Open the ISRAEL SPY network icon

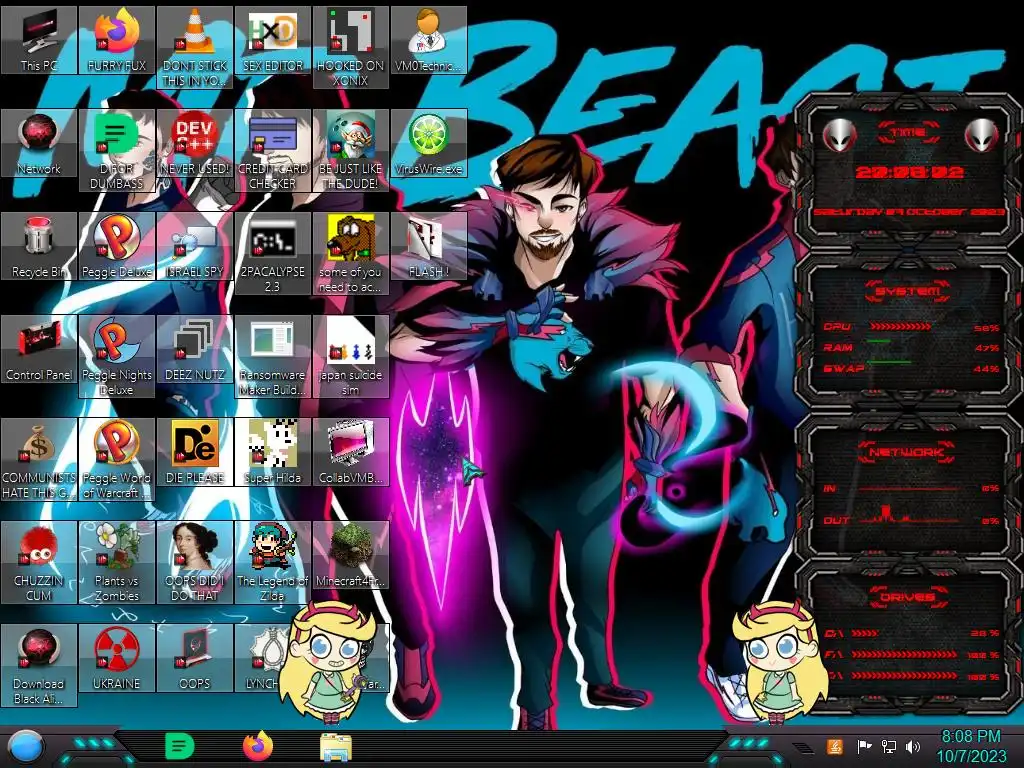coord(195,247)
